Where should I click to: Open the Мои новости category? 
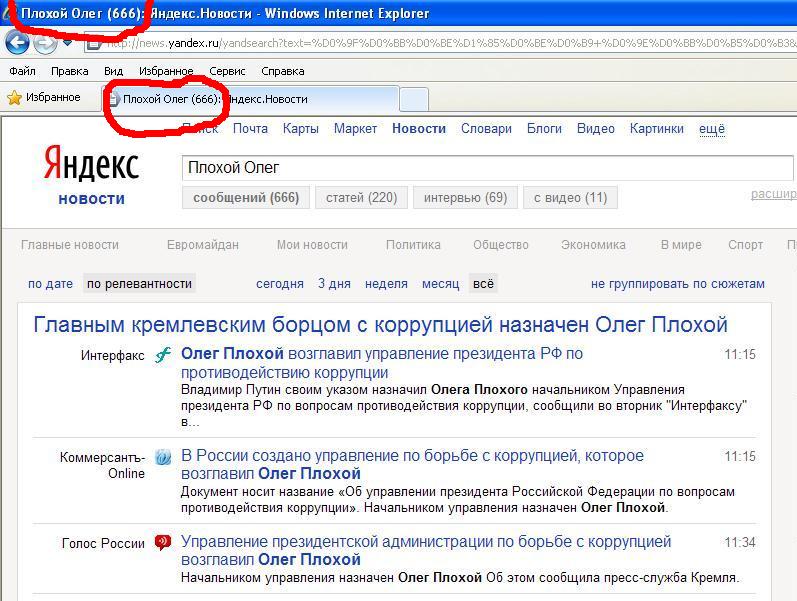pyautogui.click(x=312, y=245)
